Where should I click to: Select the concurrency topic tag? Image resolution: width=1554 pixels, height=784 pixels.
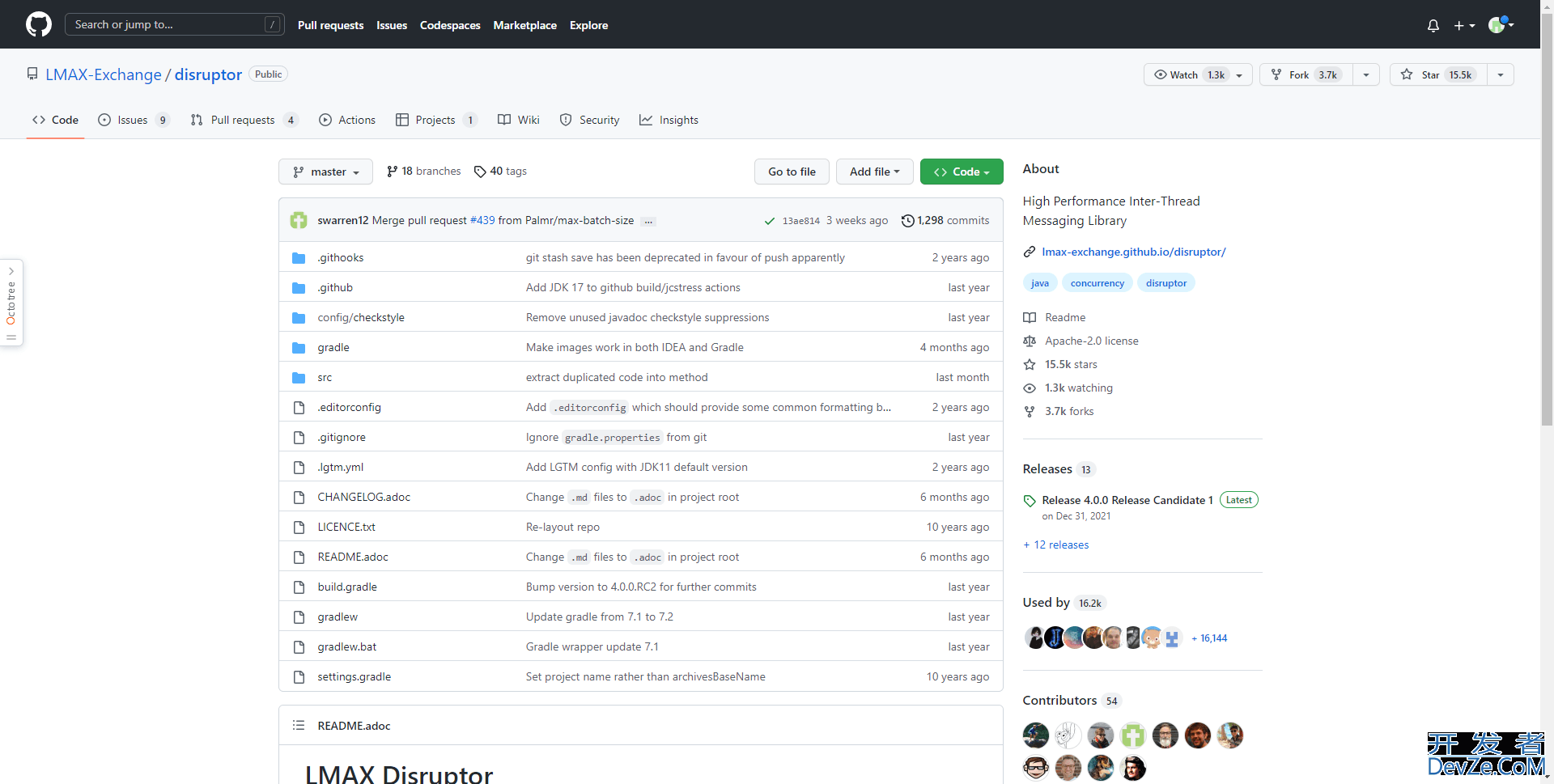tap(1097, 283)
